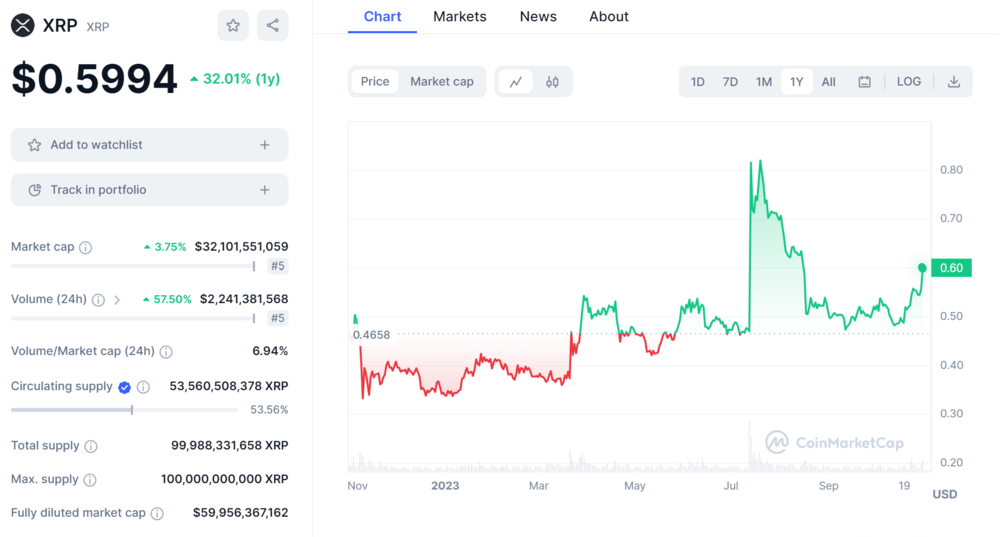Viewport: 1000px width, 537px height.
Task: Switch to candlestick chart icon
Action: (x=552, y=82)
